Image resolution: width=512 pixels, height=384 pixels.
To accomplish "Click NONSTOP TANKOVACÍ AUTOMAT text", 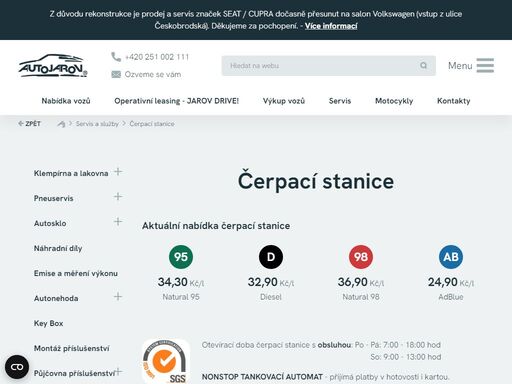I will (262, 377).
